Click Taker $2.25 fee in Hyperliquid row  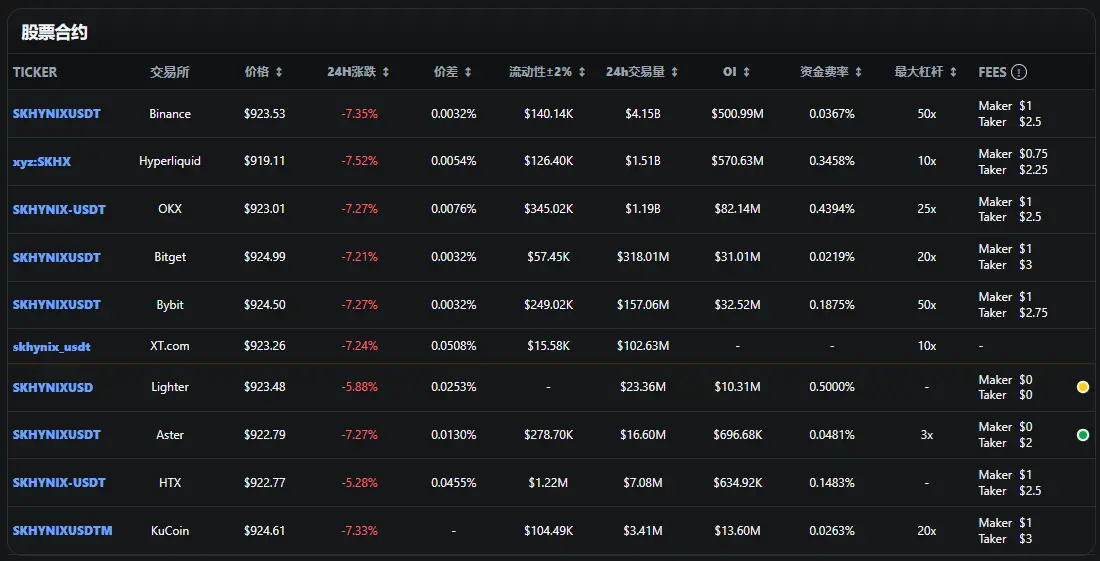pos(1013,170)
